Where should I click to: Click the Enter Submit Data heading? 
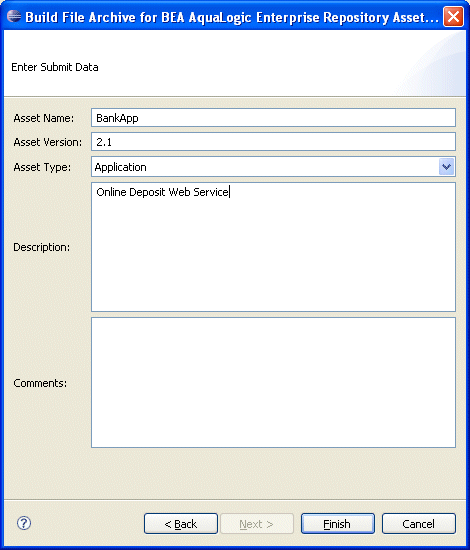coord(55,67)
